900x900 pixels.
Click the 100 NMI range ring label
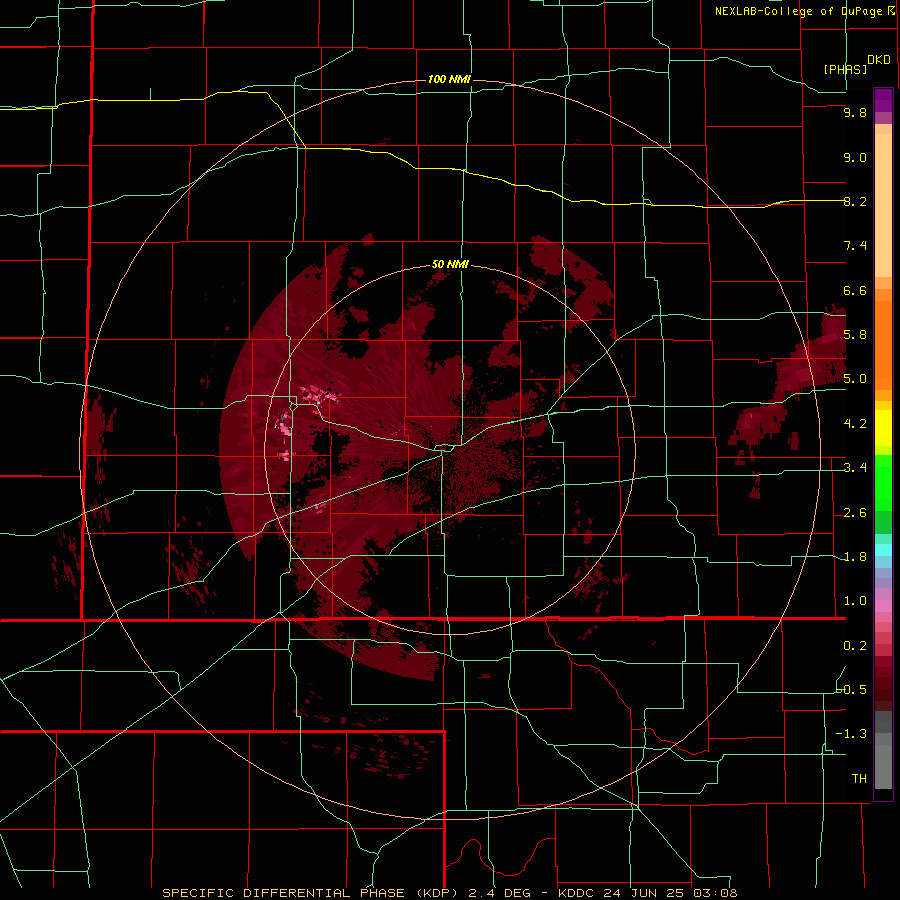coord(449,79)
